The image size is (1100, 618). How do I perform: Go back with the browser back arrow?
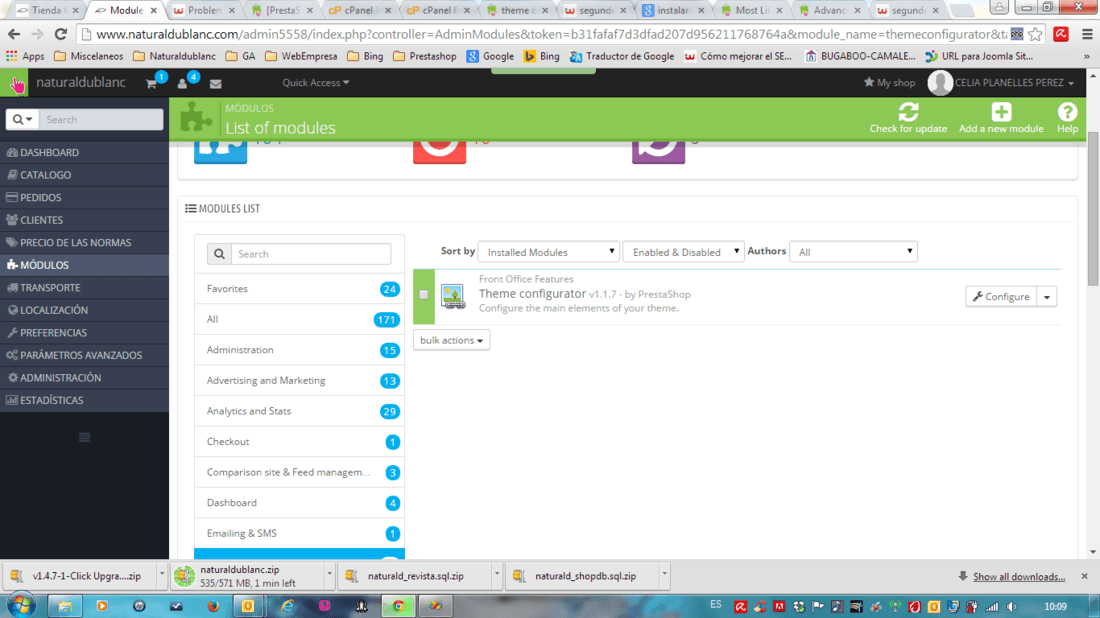[x=14, y=34]
